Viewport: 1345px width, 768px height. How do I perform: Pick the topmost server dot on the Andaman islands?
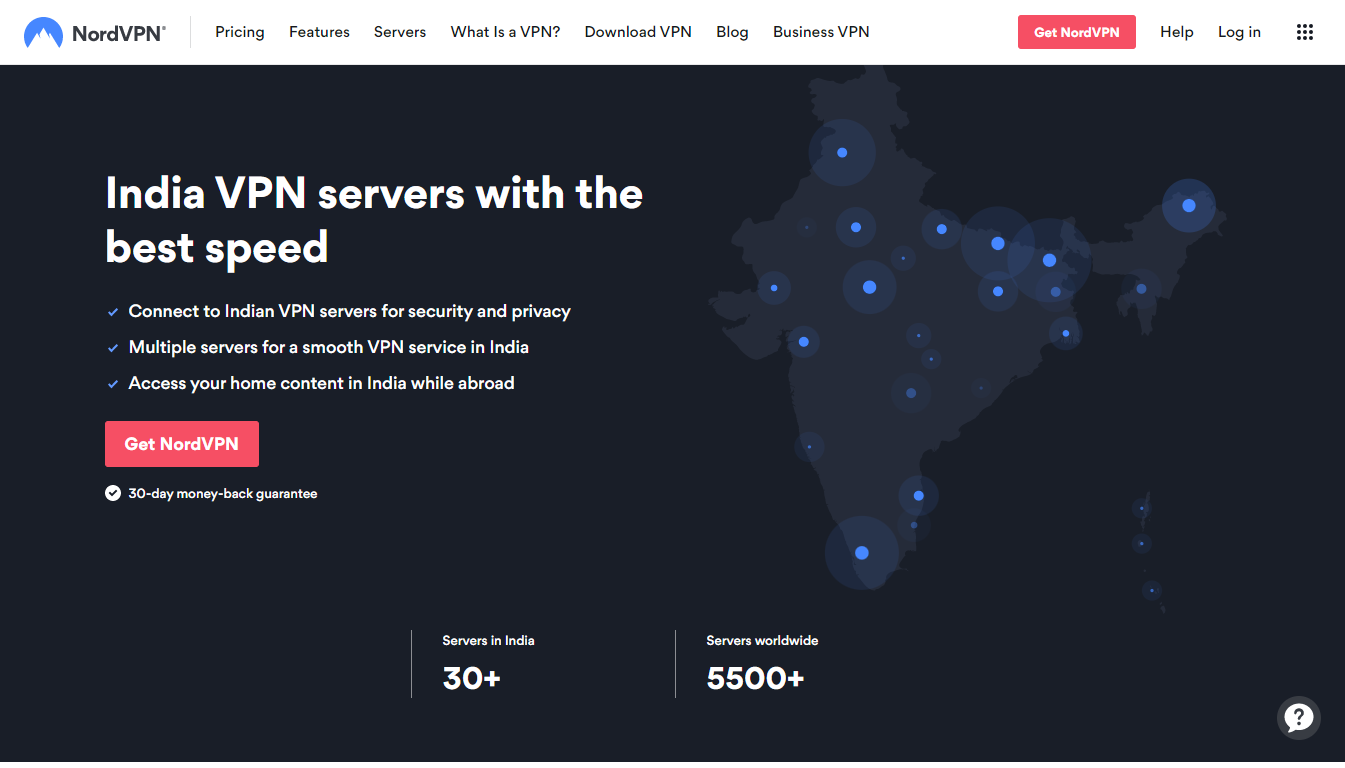(x=1141, y=509)
